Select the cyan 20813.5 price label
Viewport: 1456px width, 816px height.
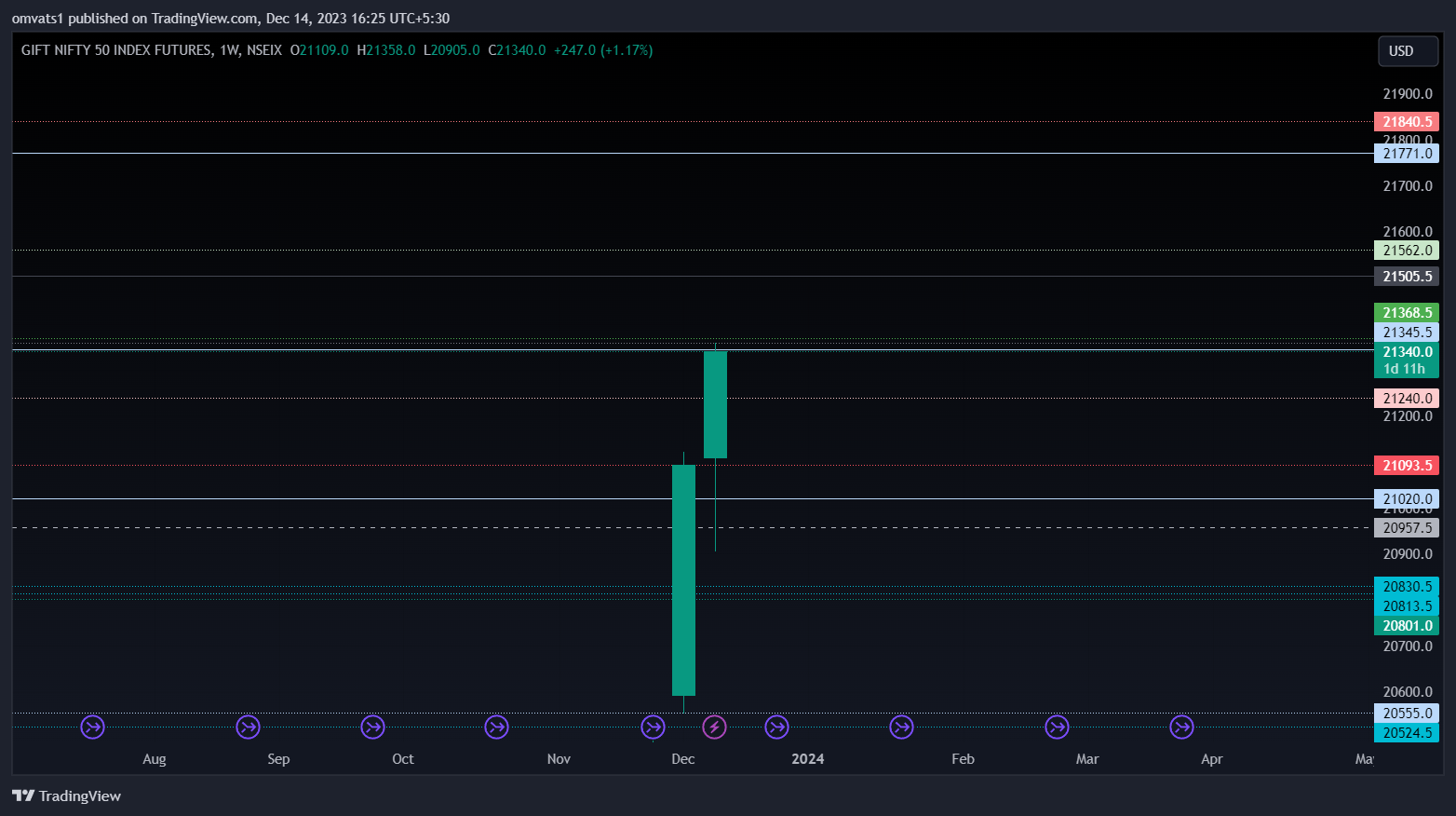[x=1407, y=606]
